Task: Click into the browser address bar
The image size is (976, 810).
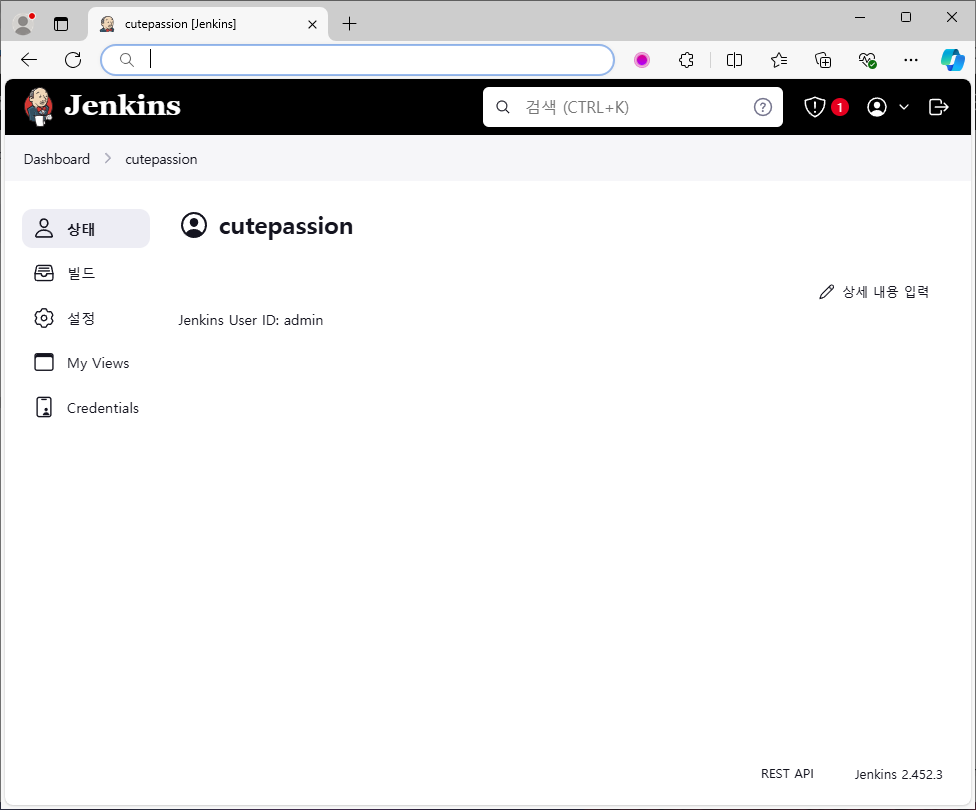Action: [x=357, y=60]
